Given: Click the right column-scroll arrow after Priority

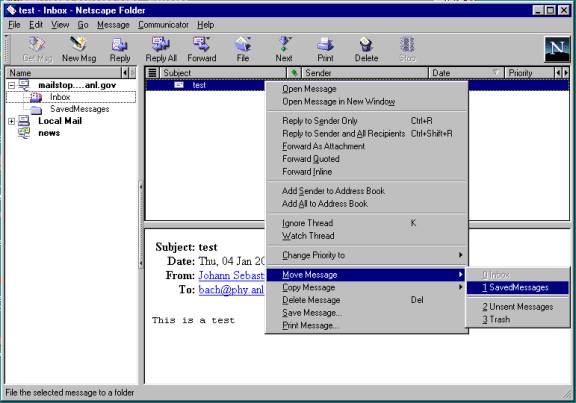Looking at the screenshot, I should pos(566,73).
